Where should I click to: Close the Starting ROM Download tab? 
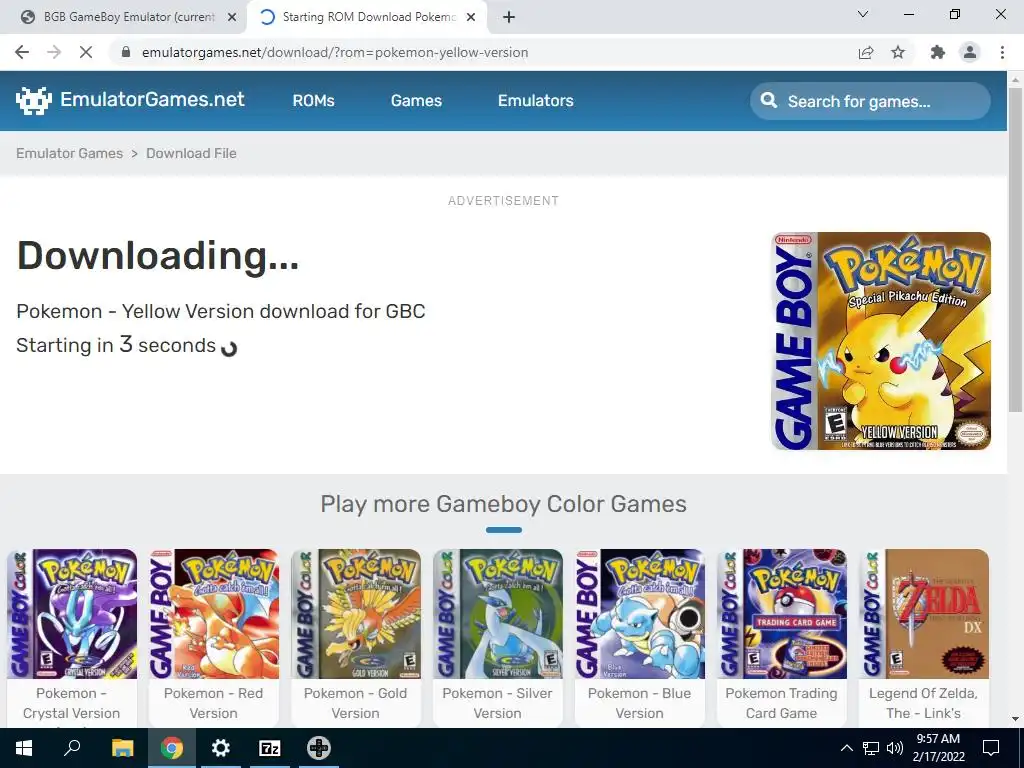pos(471,17)
